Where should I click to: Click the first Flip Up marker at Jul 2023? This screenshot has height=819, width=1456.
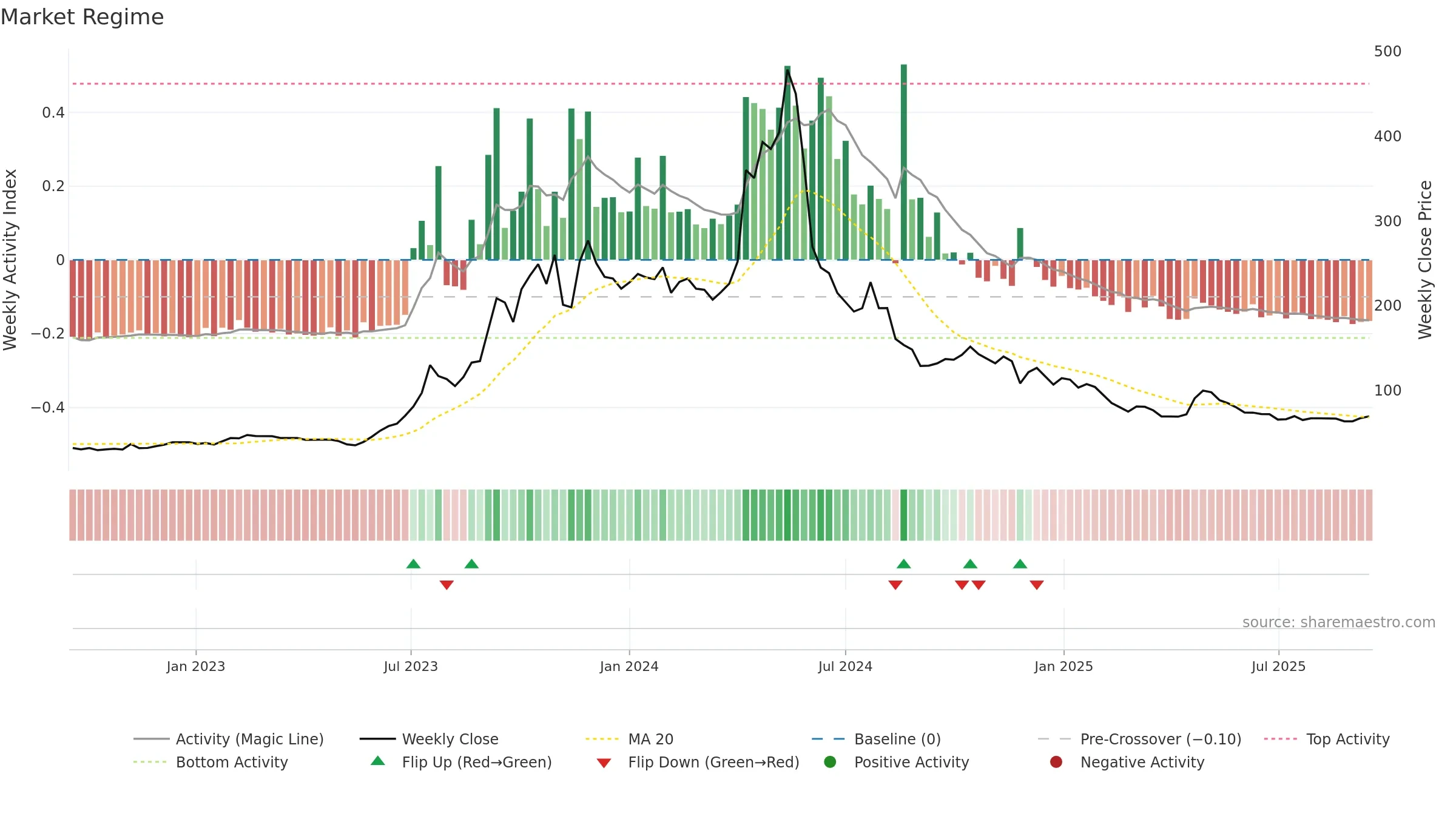(413, 564)
